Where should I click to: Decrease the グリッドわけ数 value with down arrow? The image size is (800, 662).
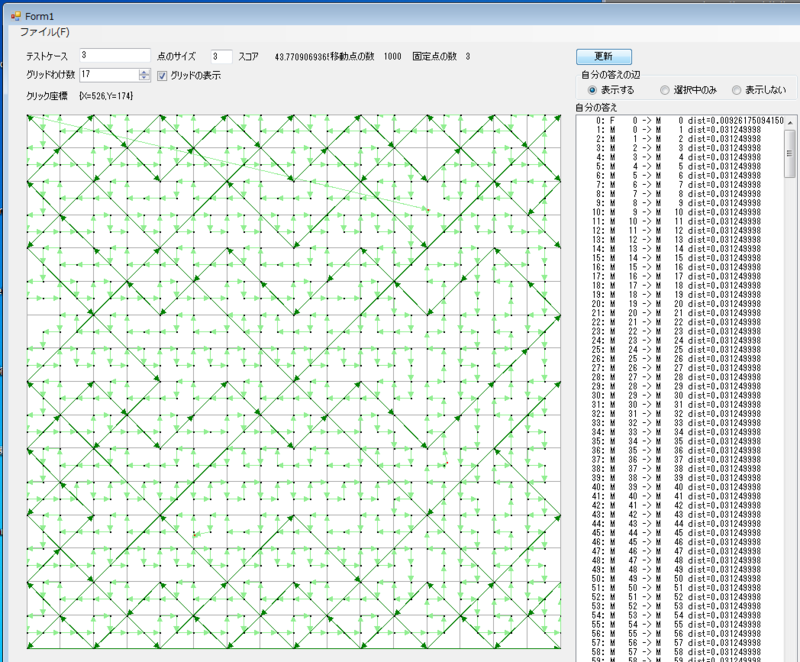144,78
